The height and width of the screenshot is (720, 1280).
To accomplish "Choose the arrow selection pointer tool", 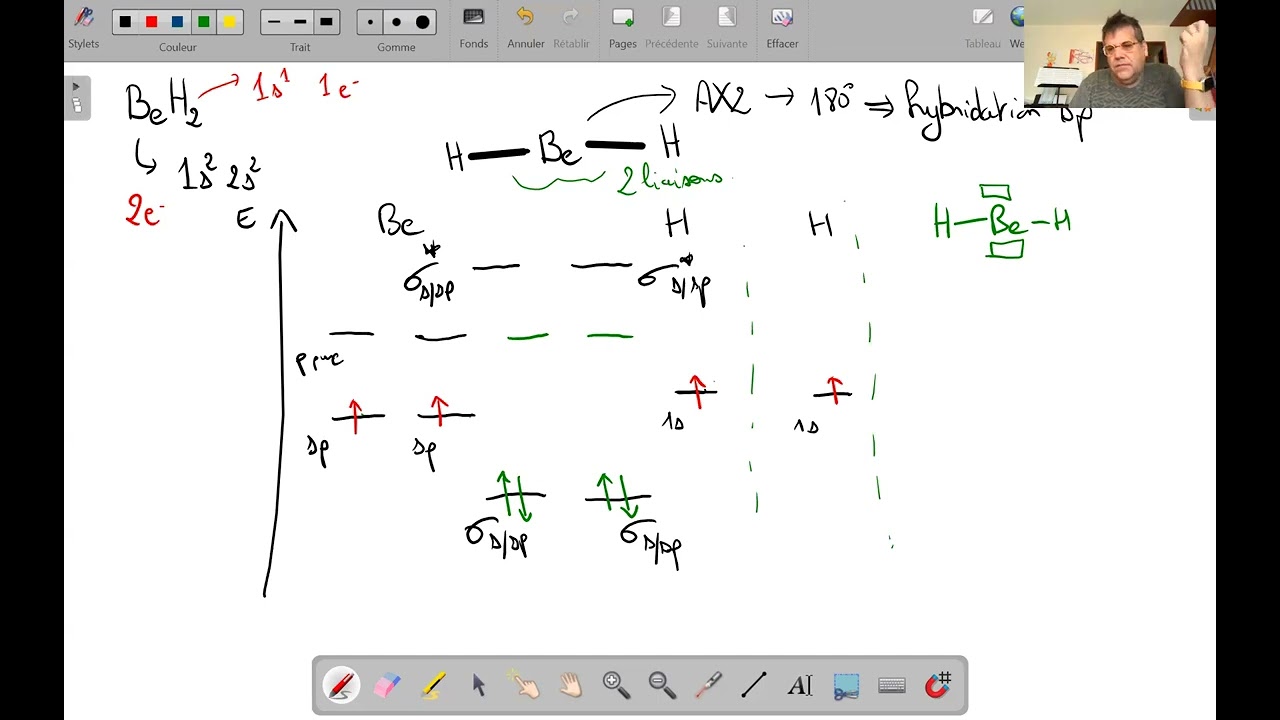I will click(x=479, y=685).
